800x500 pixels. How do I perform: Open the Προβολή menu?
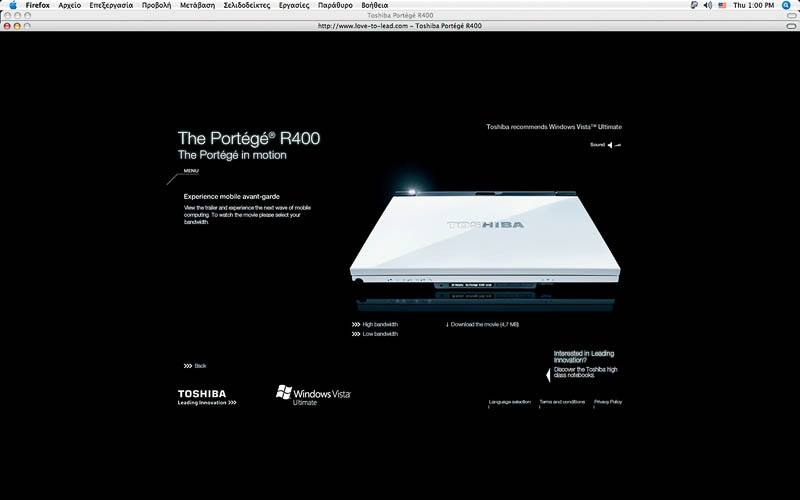tap(156, 5)
